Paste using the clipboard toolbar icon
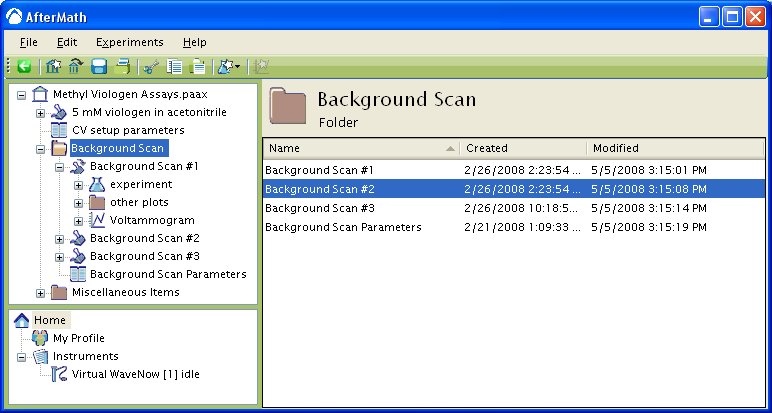 click(197, 66)
